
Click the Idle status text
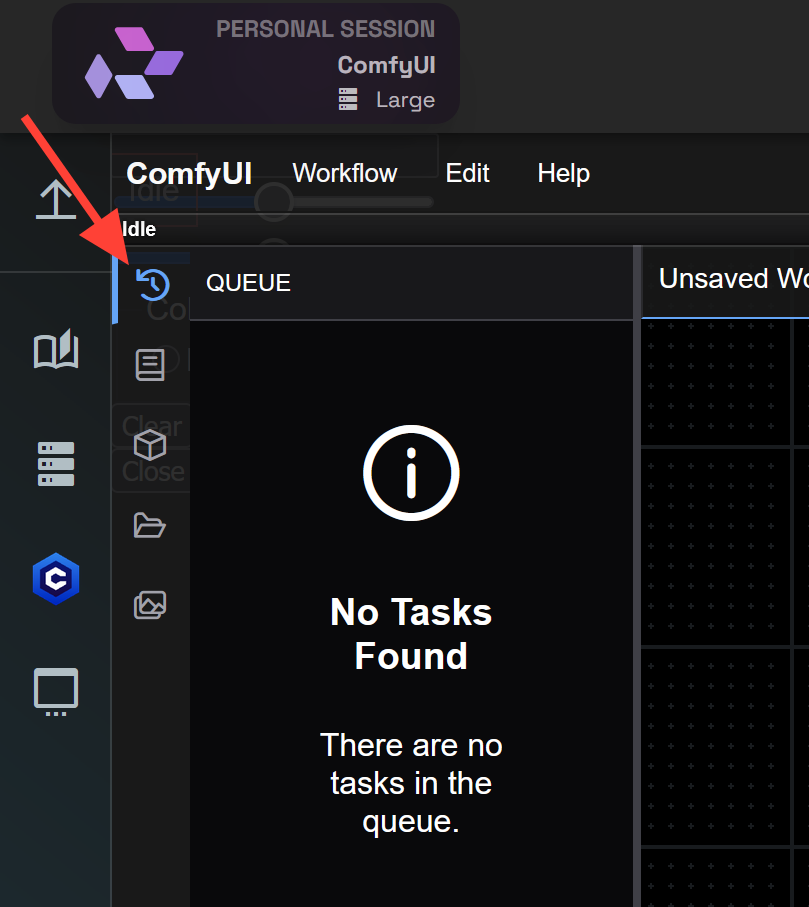[139, 229]
